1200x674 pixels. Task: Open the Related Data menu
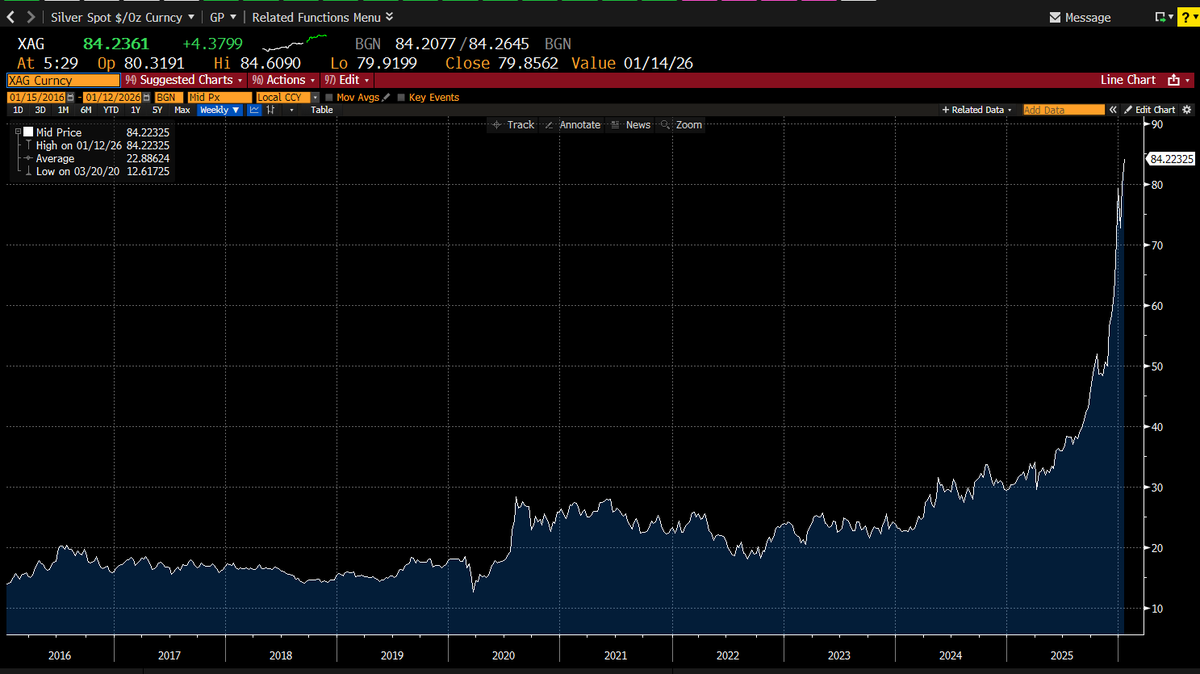(x=977, y=110)
